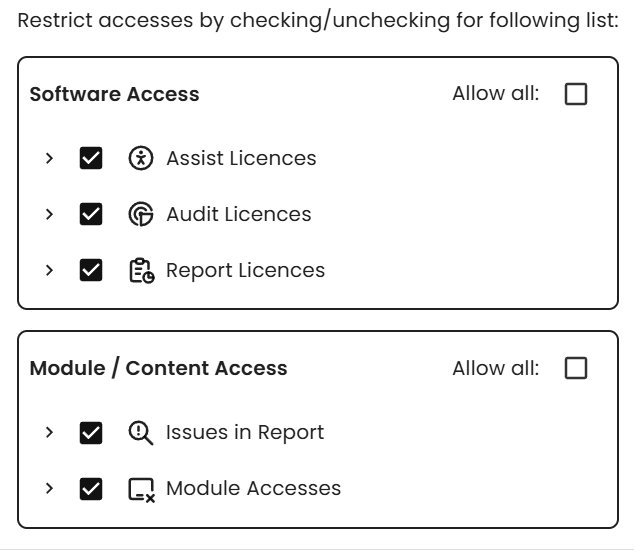Expand the Assist Licences row
634x552 pixels.
49,158
